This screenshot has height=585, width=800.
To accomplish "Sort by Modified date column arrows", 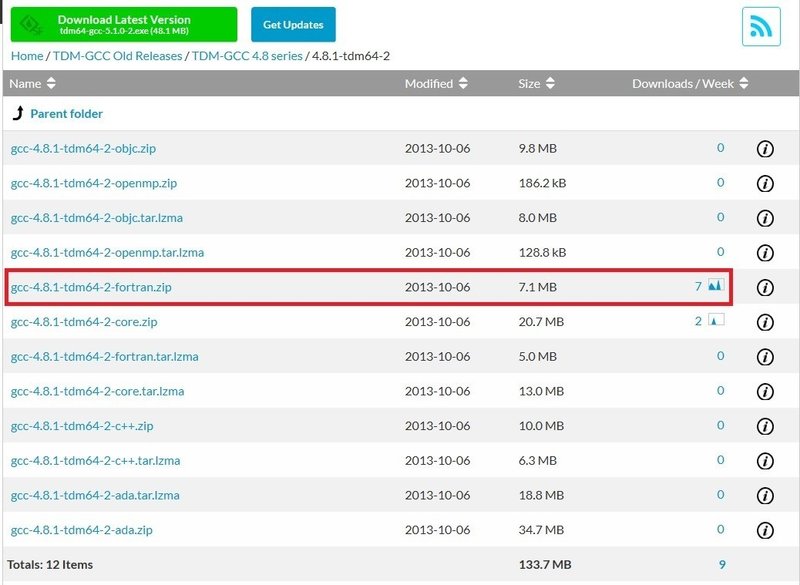I will pyautogui.click(x=463, y=83).
